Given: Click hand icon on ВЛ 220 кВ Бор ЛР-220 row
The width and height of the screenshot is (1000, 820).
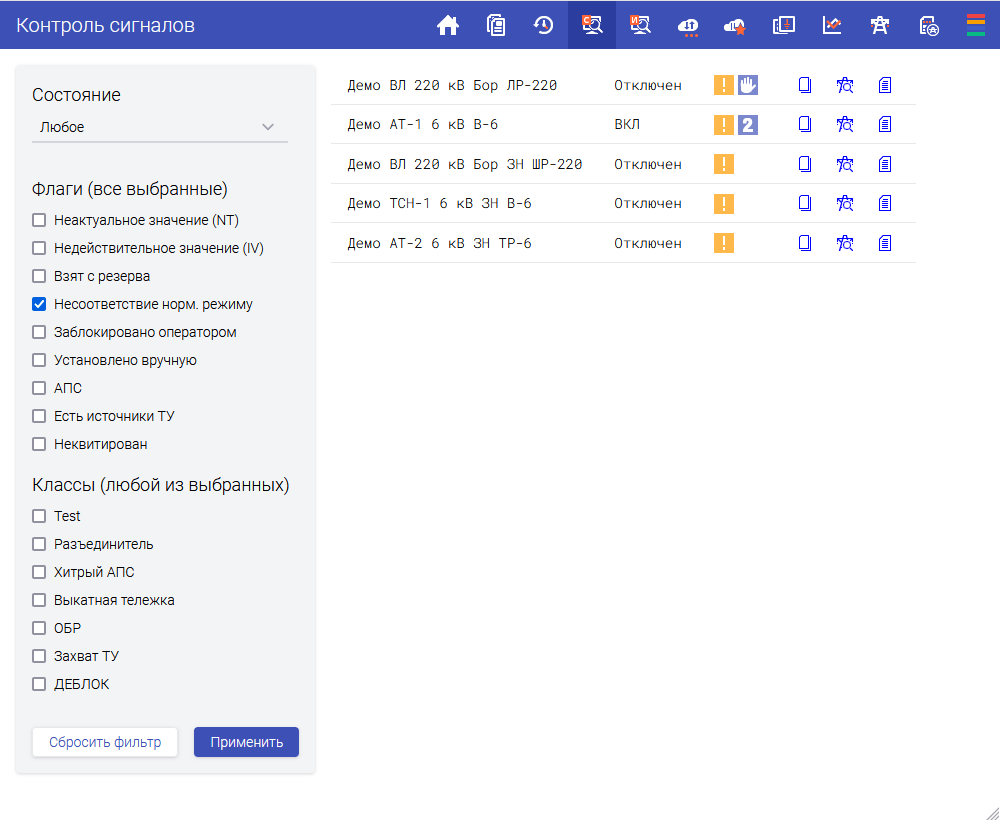Looking at the screenshot, I should (748, 86).
